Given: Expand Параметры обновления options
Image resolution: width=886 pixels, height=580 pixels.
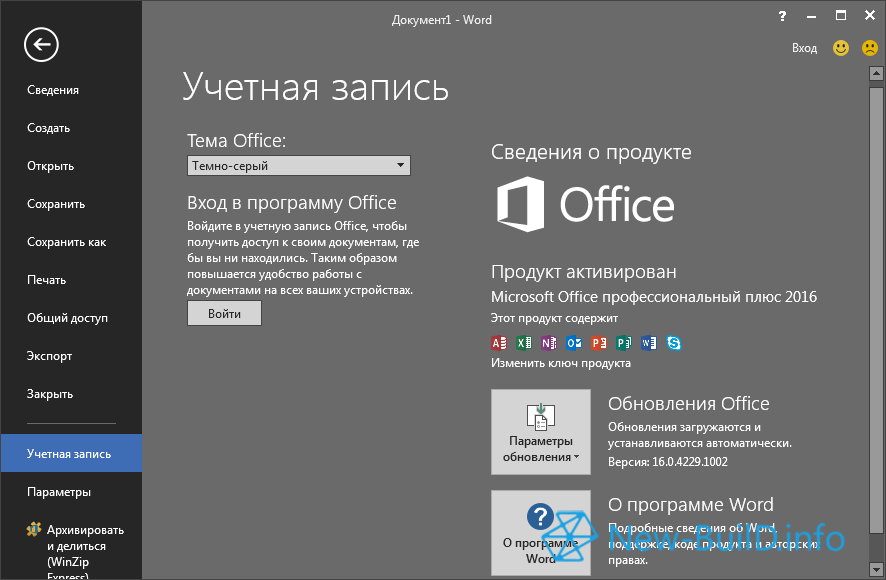Looking at the screenshot, I should click(541, 432).
